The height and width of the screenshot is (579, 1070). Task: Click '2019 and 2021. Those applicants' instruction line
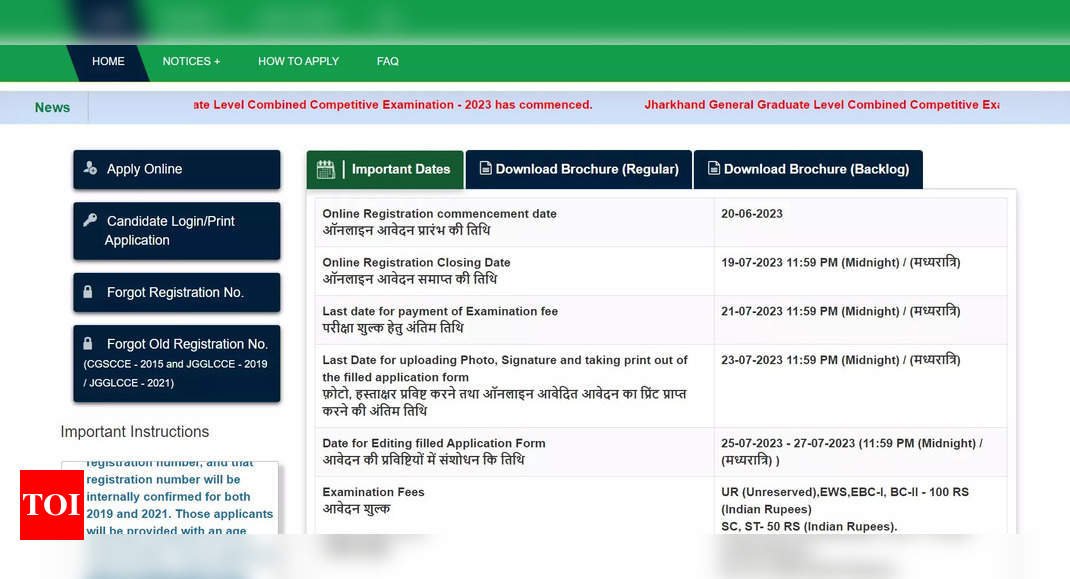pyautogui.click(x=179, y=513)
